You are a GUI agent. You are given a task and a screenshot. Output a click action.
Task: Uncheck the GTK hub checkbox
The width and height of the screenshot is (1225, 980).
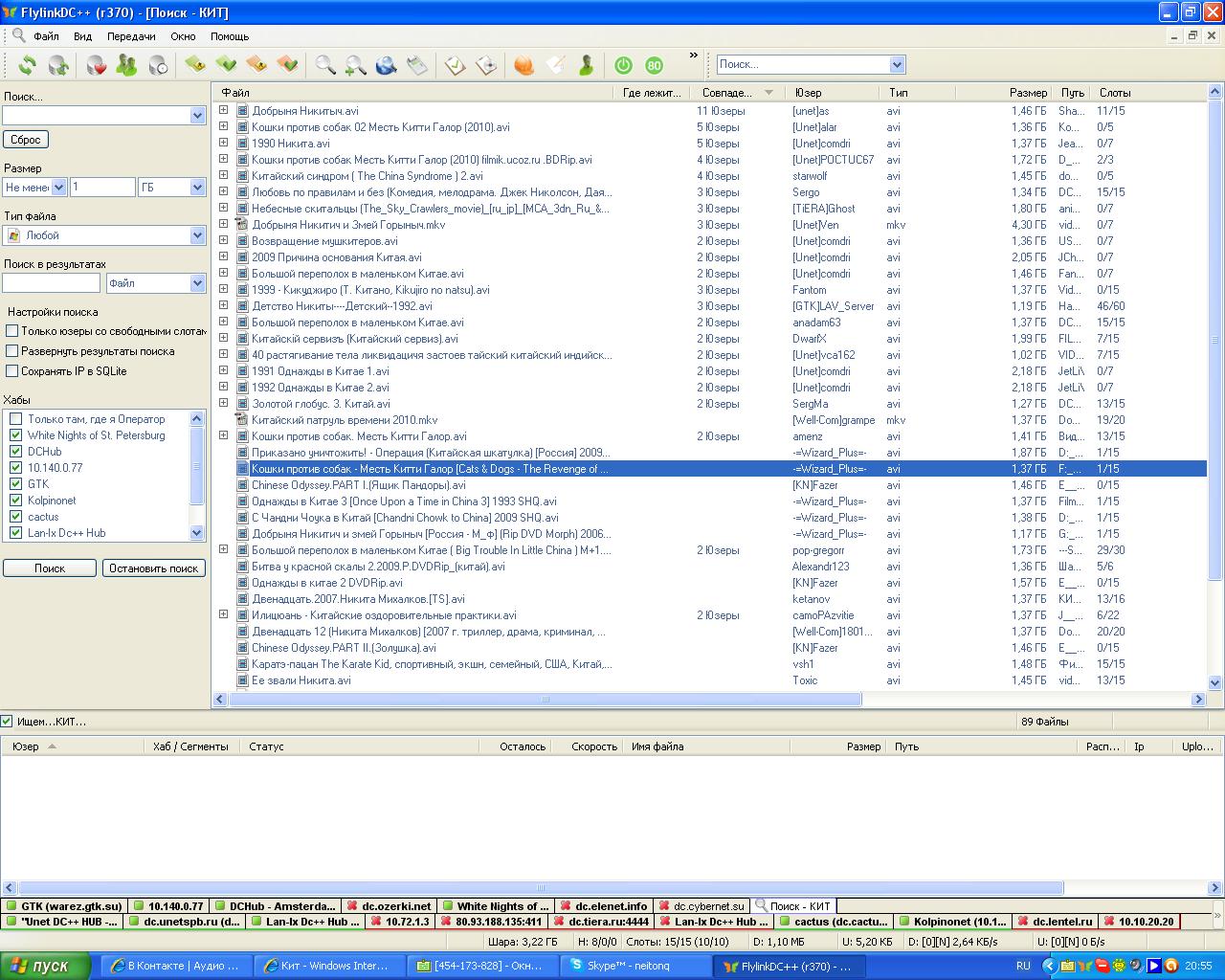15,484
